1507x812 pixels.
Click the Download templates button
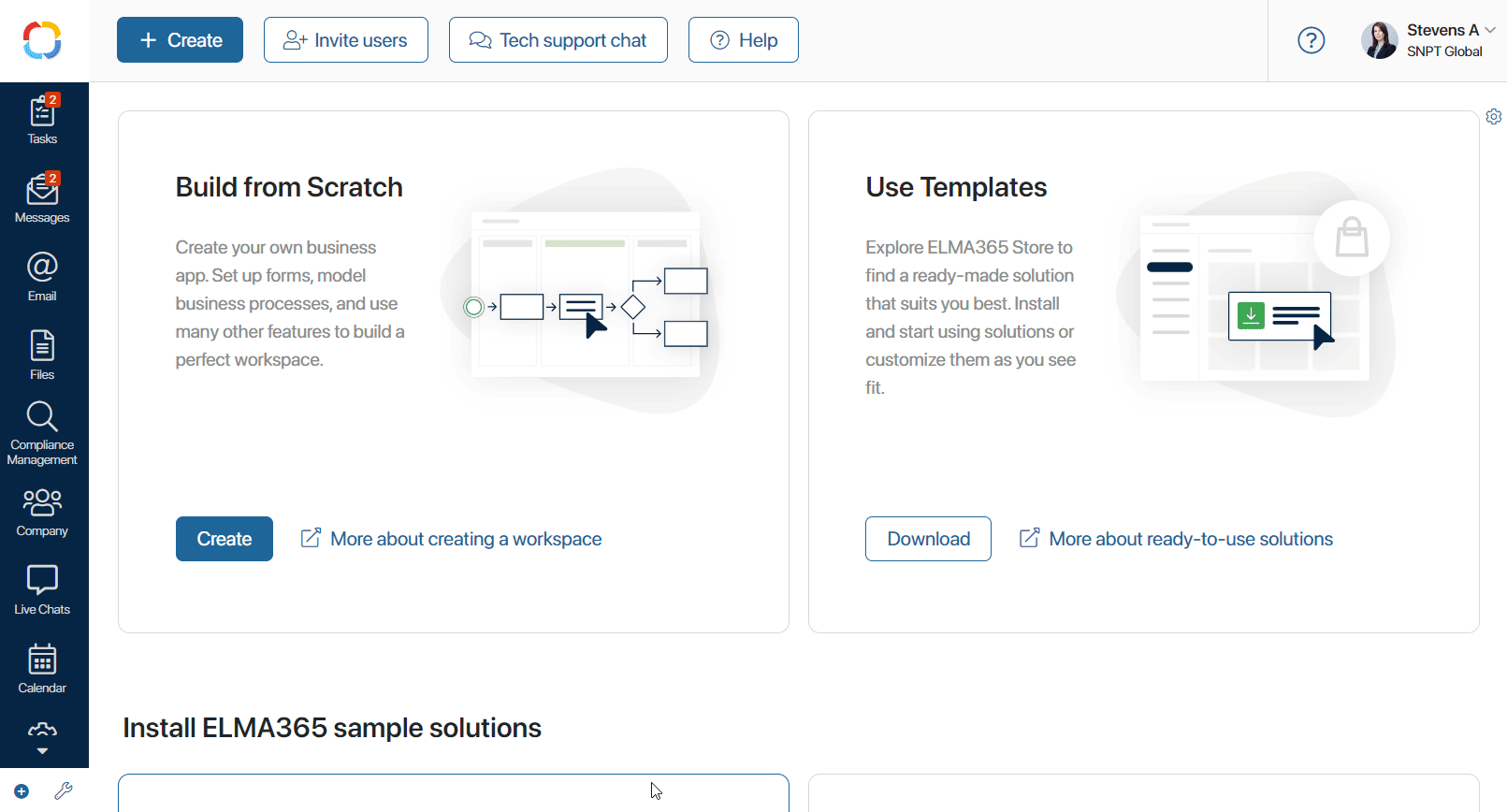(928, 539)
